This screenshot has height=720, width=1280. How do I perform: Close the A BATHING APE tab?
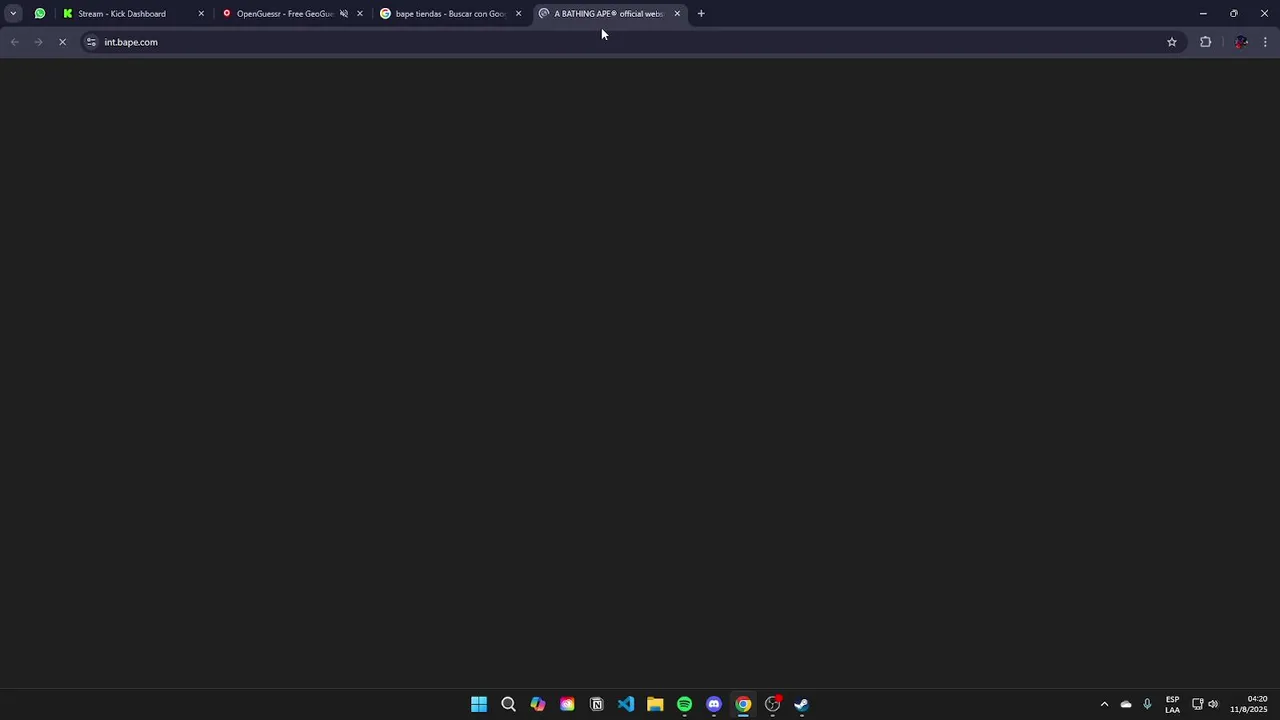[x=677, y=14]
